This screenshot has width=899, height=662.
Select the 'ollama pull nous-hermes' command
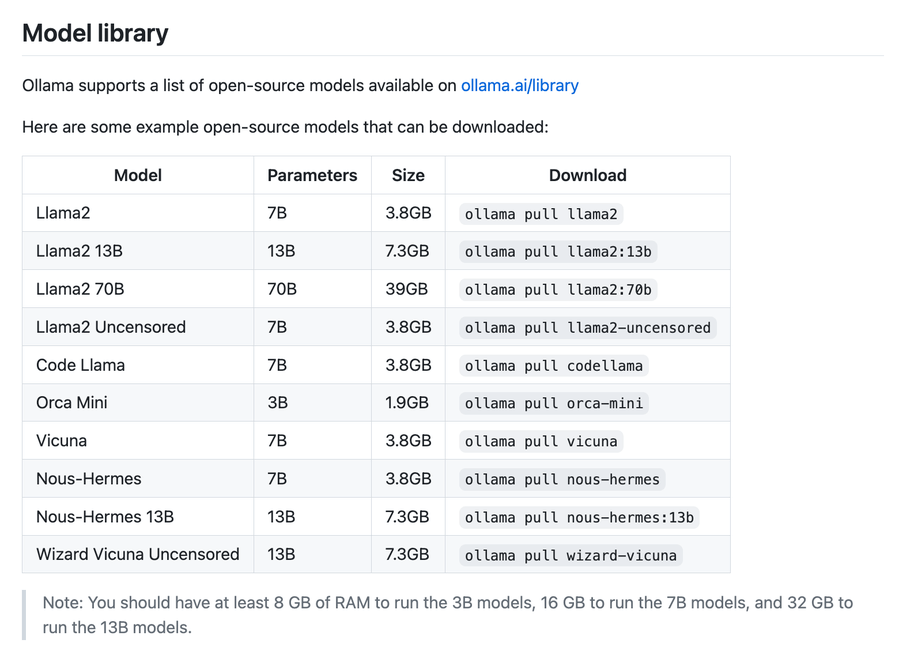point(562,479)
